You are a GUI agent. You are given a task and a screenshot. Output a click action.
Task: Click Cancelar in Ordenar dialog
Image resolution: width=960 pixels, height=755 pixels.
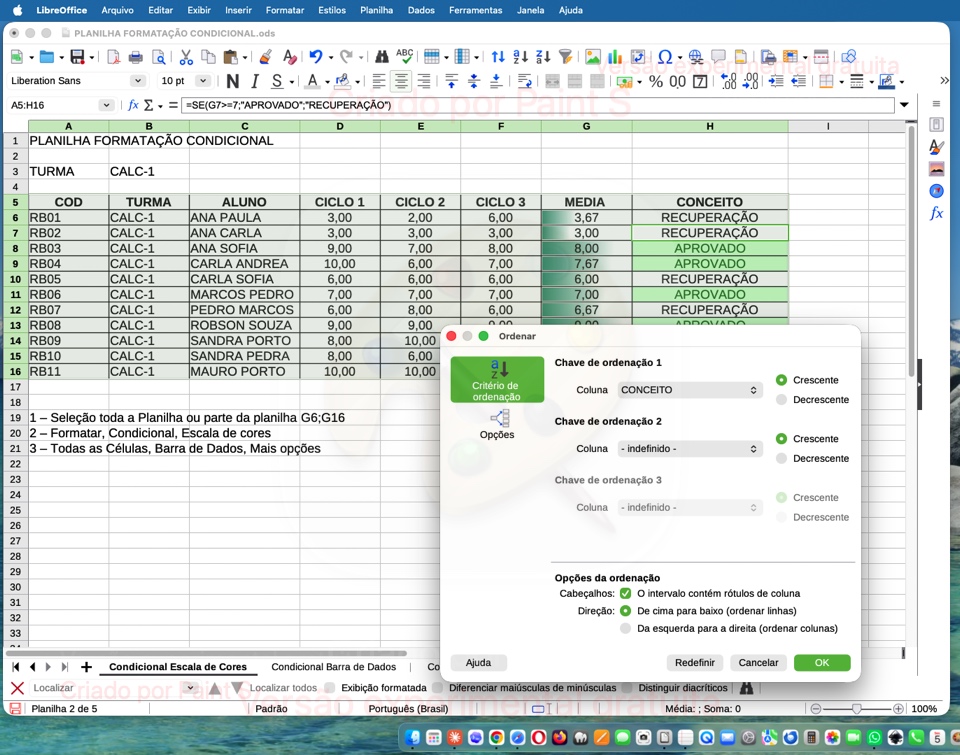tap(758, 663)
